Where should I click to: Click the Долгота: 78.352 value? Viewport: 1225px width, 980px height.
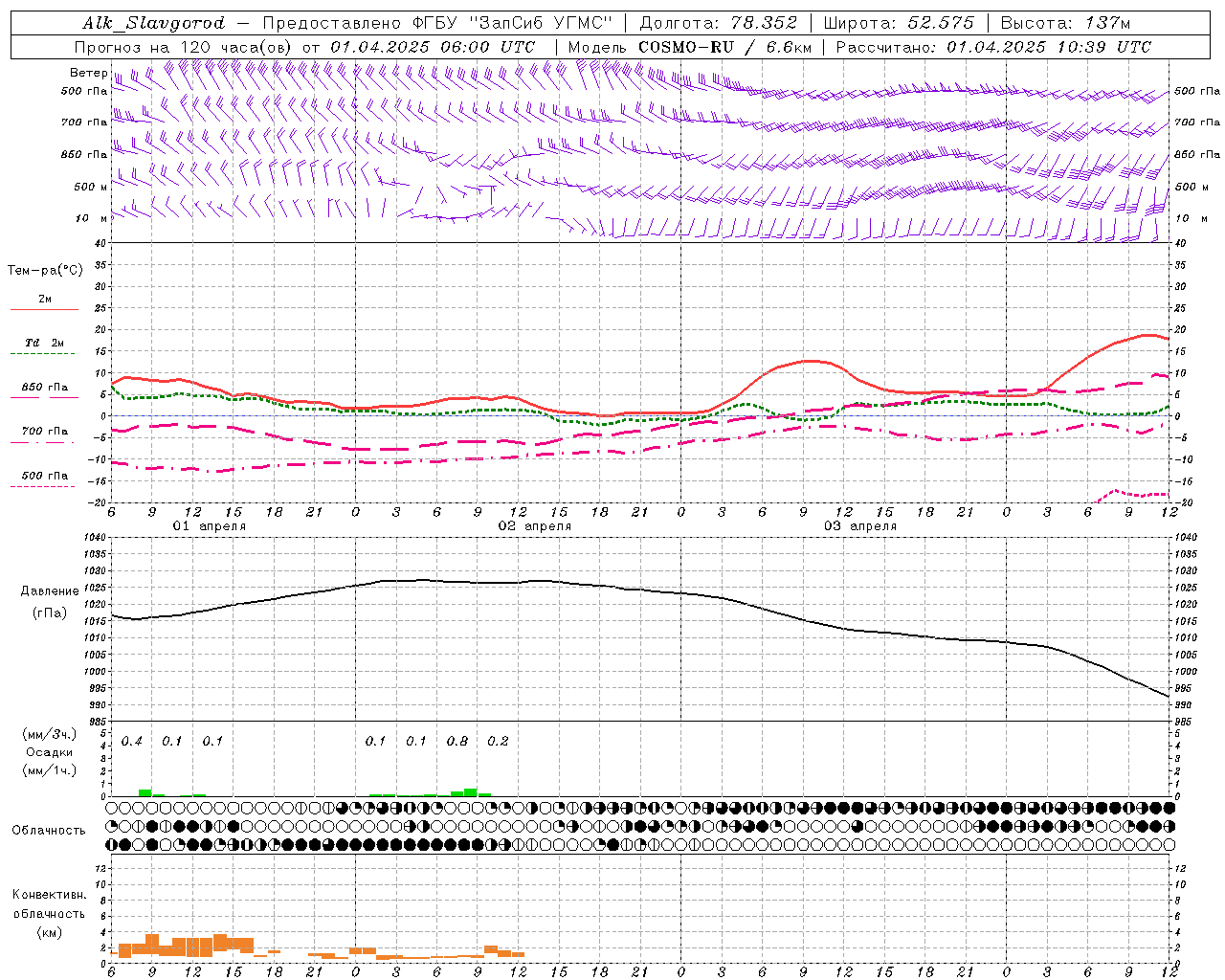coord(717,23)
